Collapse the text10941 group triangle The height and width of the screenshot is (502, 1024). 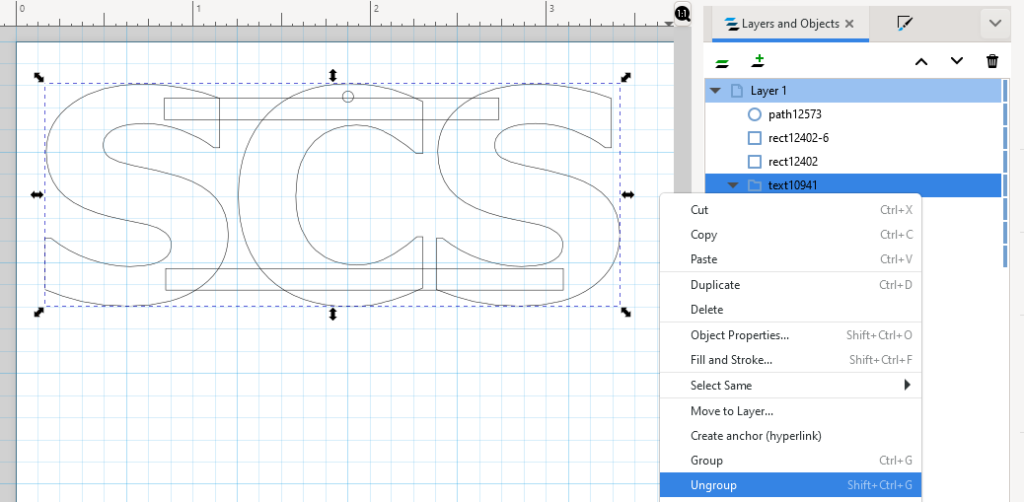(x=733, y=185)
